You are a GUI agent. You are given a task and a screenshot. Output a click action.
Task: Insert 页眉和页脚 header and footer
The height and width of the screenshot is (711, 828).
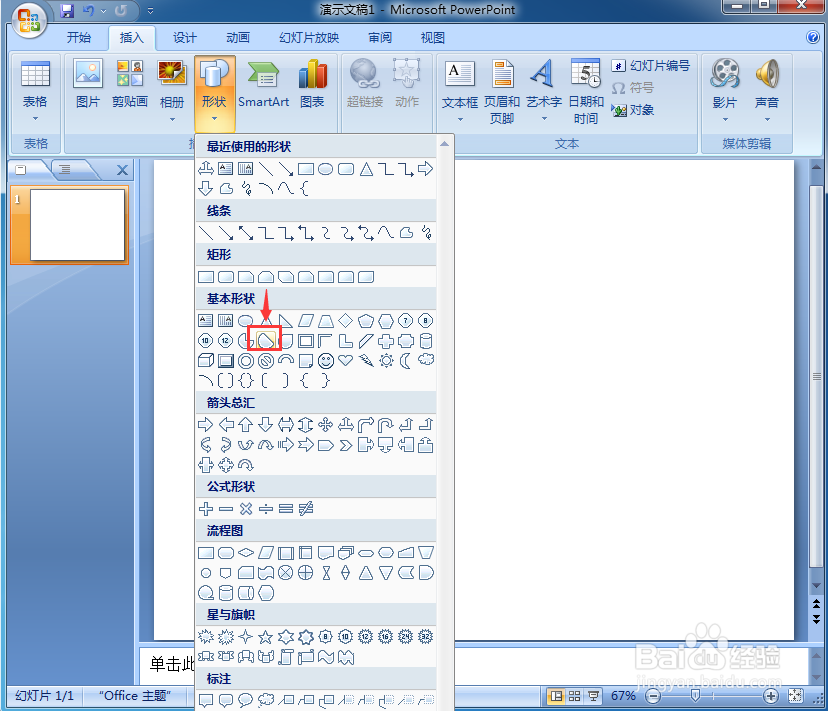pyautogui.click(x=502, y=91)
